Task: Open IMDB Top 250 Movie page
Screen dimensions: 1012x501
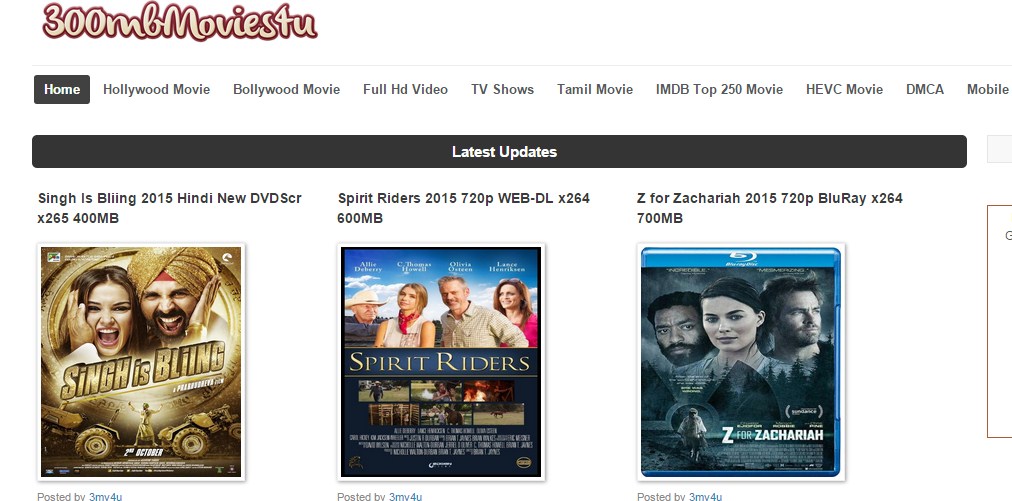Action: (719, 89)
